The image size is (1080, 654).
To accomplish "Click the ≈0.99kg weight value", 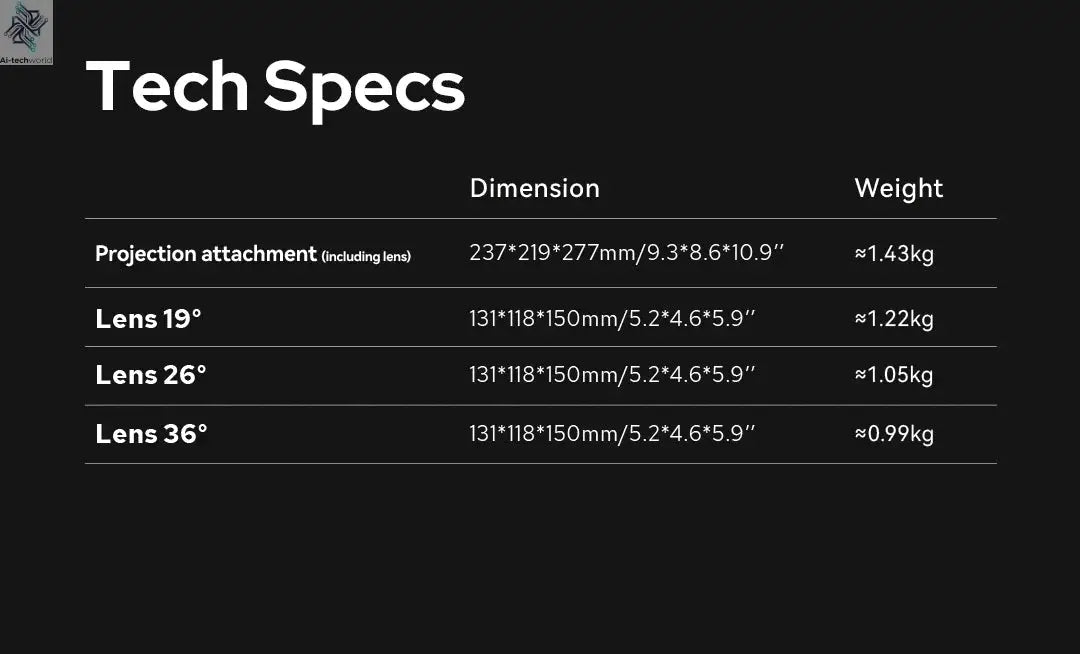I will pyautogui.click(x=894, y=434).
